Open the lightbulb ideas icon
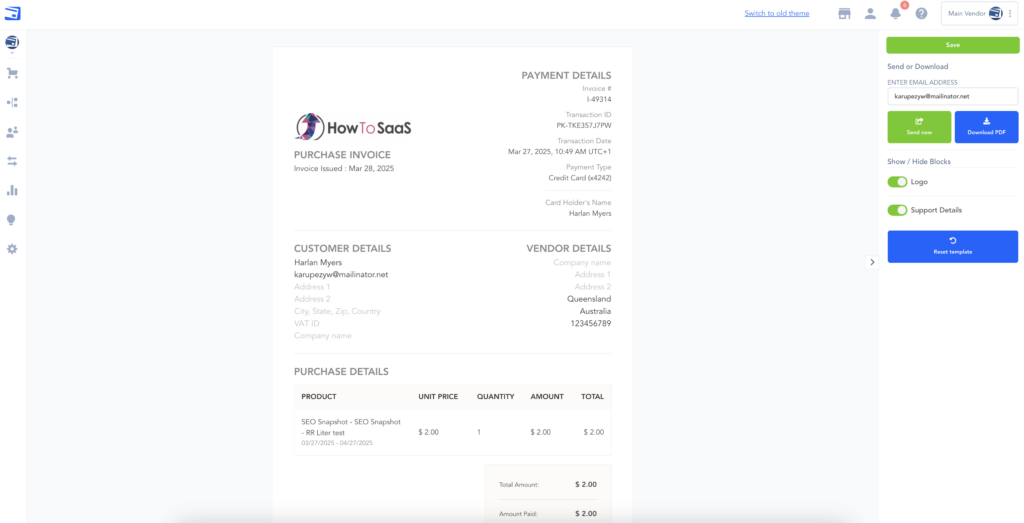Viewport: 1024px width, 523px height. (x=12, y=219)
